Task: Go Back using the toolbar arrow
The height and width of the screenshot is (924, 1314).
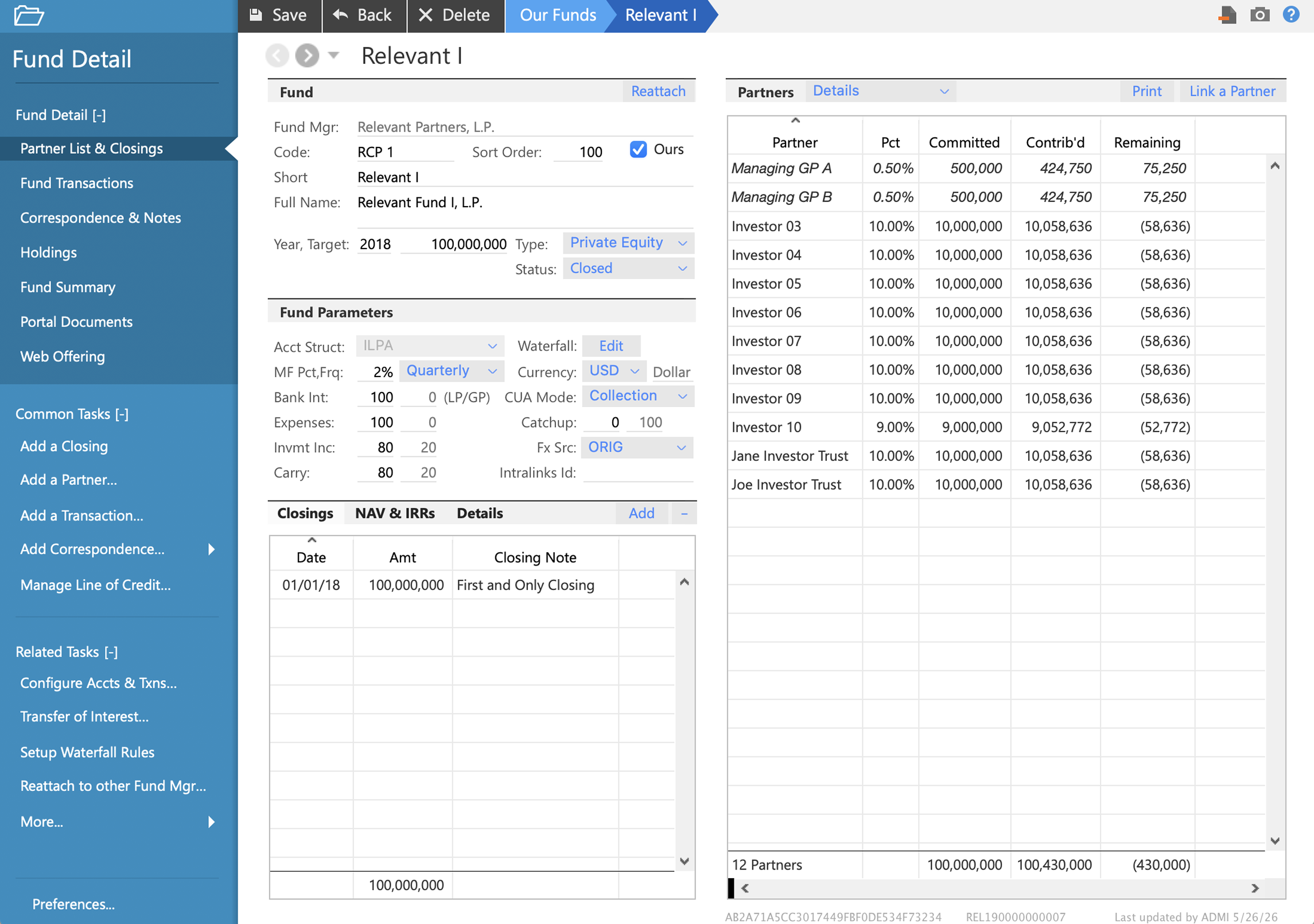Action: [x=363, y=15]
